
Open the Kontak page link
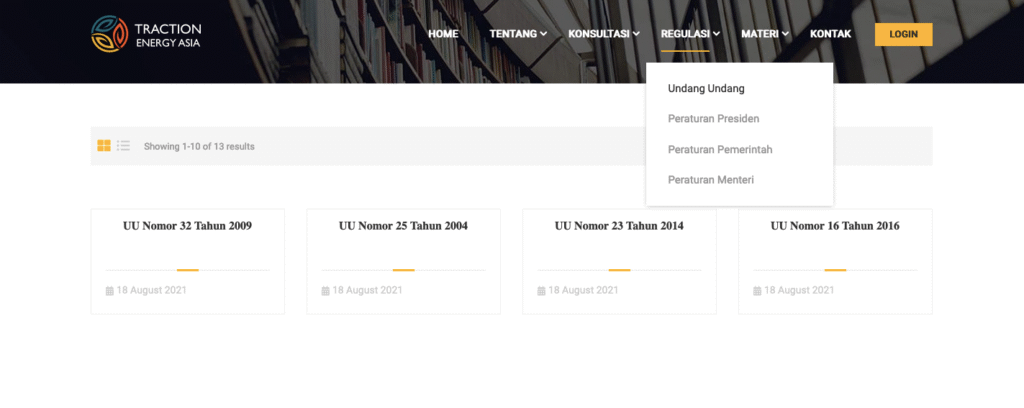(x=830, y=34)
